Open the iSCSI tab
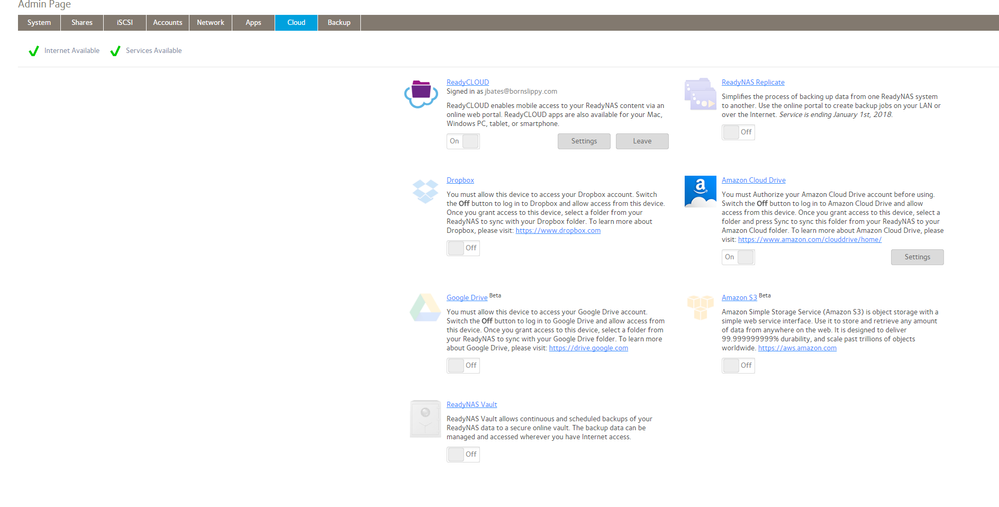 [x=125, y=22]
